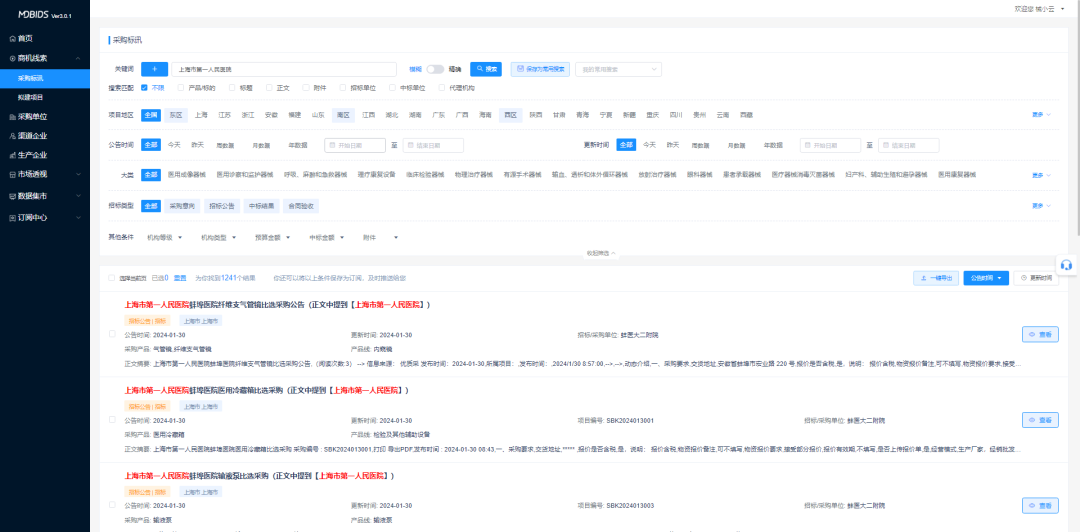The image size is (1080, 532).
Task: Click the 市场透视 sidebar icon
Action: click(x=12, y=174)
